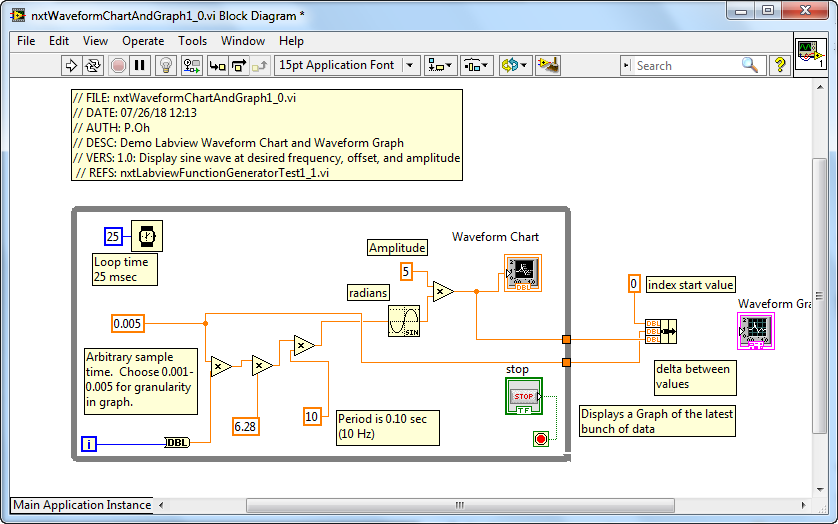Select the loop iteration terminal i

[89, 444]
